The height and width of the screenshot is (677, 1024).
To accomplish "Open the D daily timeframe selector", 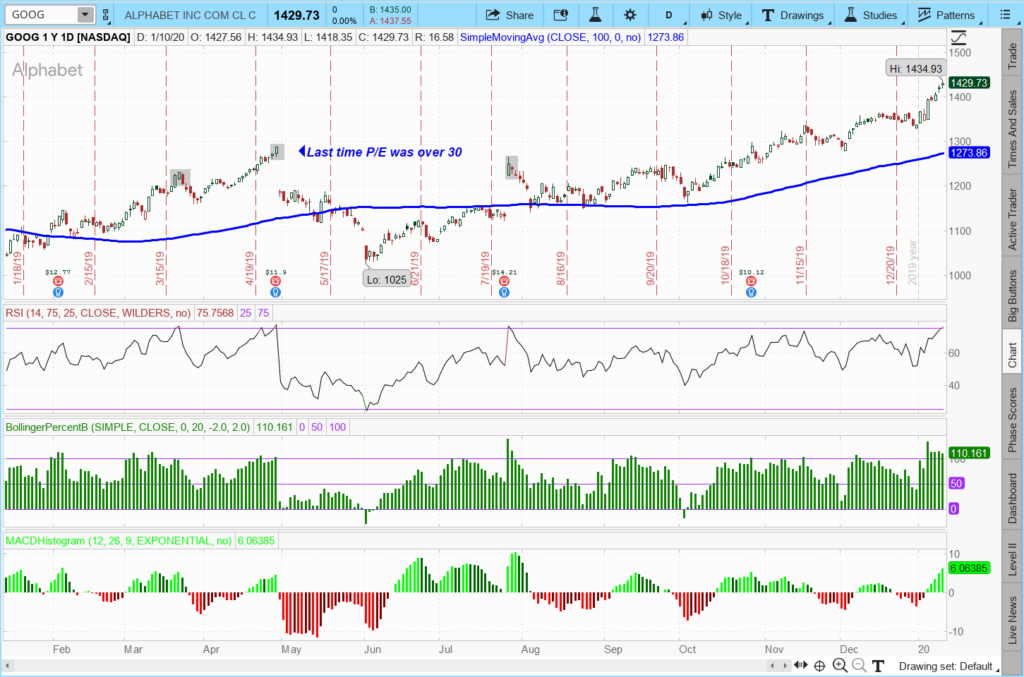I will point(669,15).
